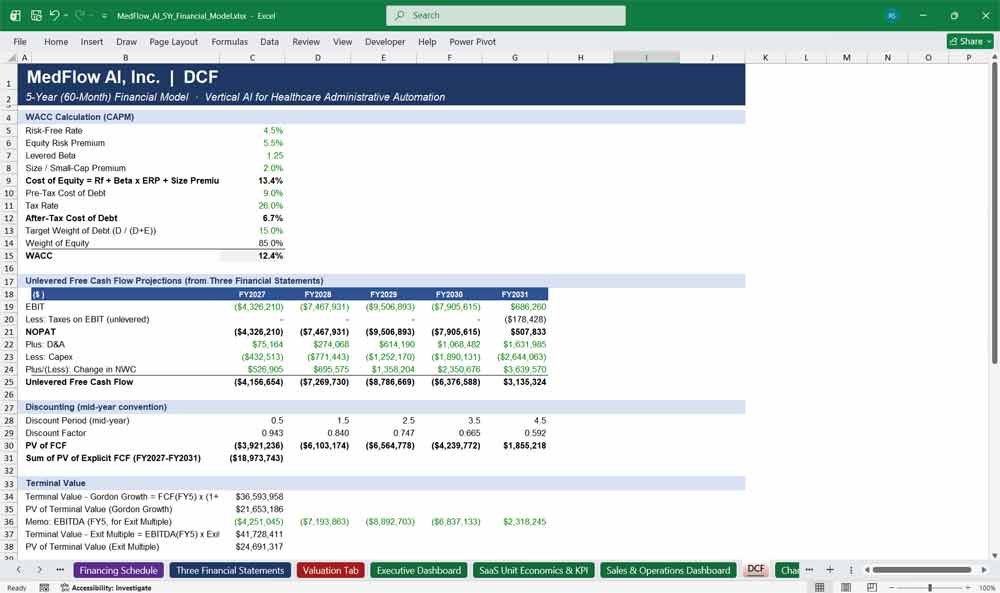The width and height of the screenshot is (1000, 593).
Task: Select the FY2031 column heading cell
Action: (x=515, y=295)
